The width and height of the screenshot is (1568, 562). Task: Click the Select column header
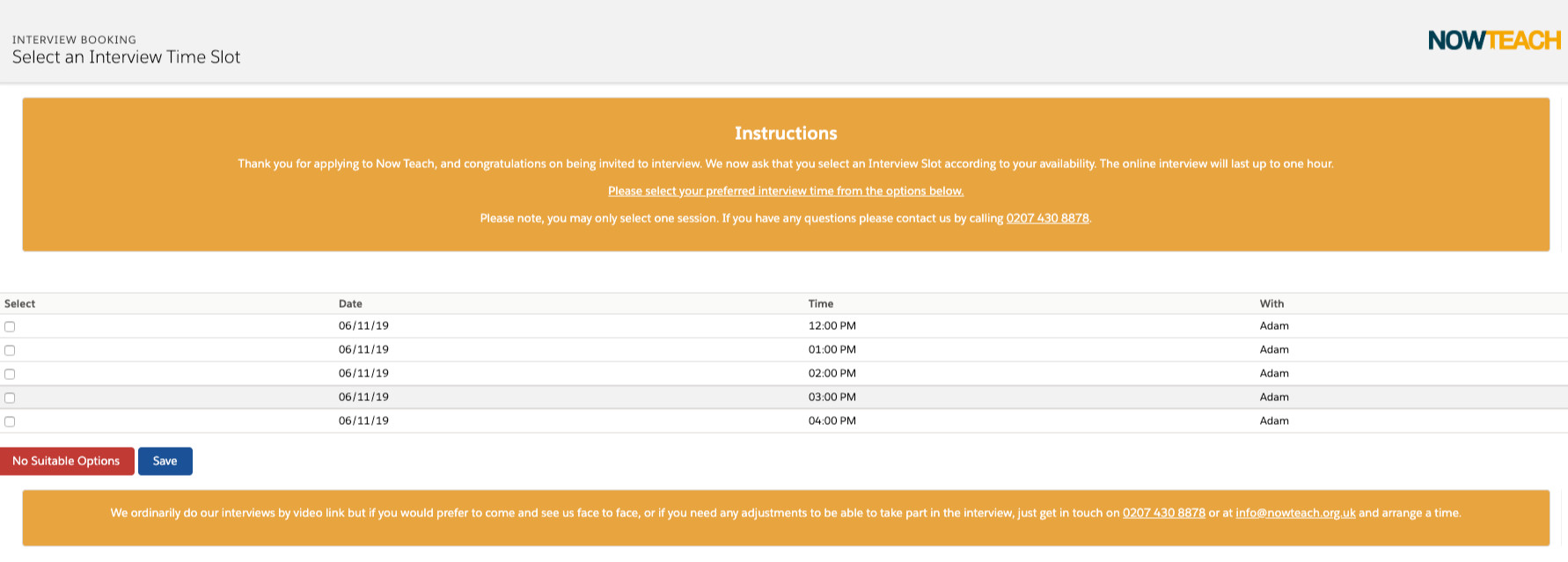(x=20, y=303)
